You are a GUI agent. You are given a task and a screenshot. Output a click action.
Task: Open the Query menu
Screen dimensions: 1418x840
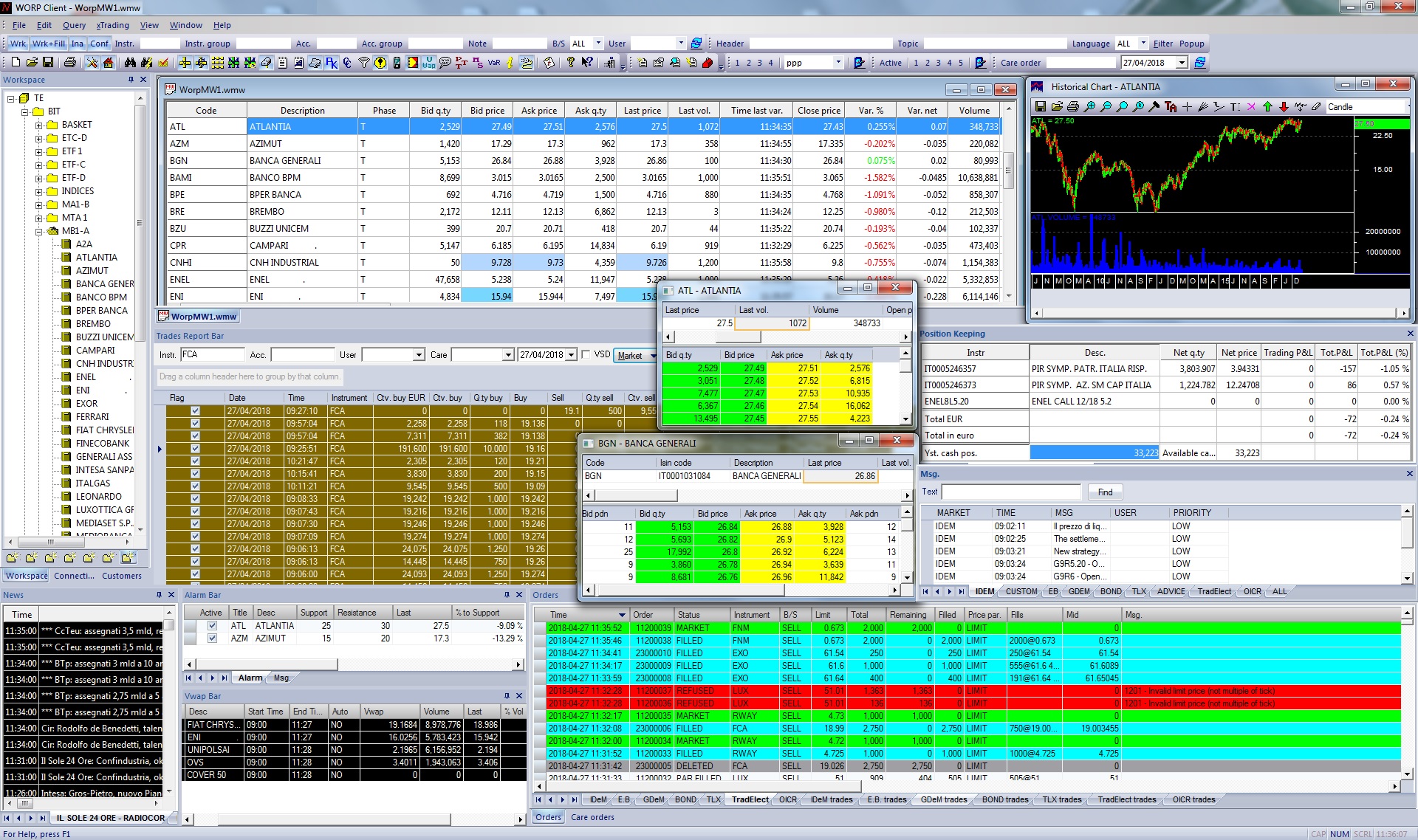click(74, 25)
